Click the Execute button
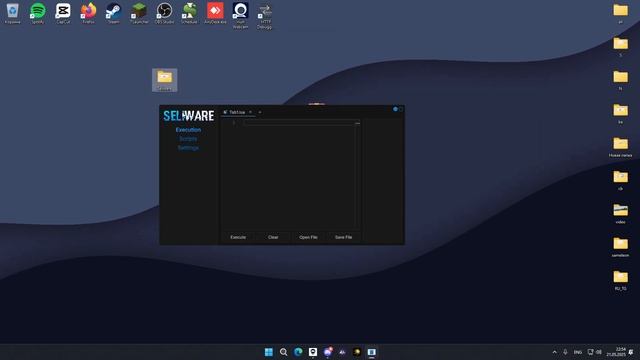The image size is (640, 360). (x=238, y=237)
